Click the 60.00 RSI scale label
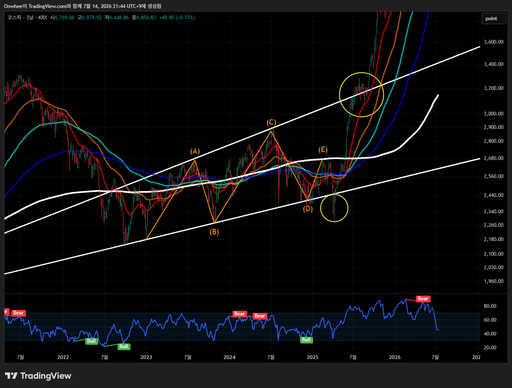The image size is (512, 388). point(490,320)
